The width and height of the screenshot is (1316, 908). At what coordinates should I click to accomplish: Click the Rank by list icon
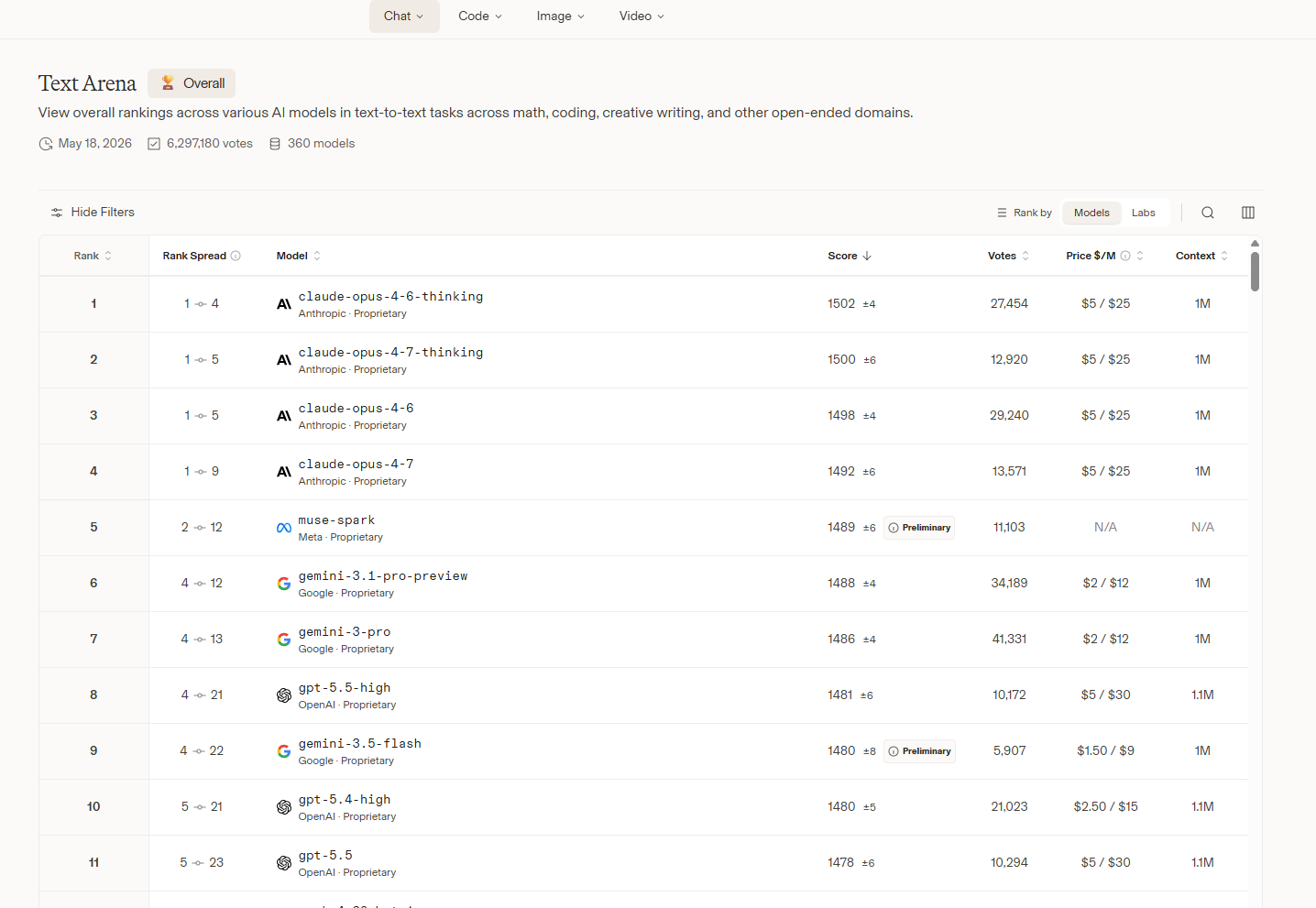(1002, 213)
